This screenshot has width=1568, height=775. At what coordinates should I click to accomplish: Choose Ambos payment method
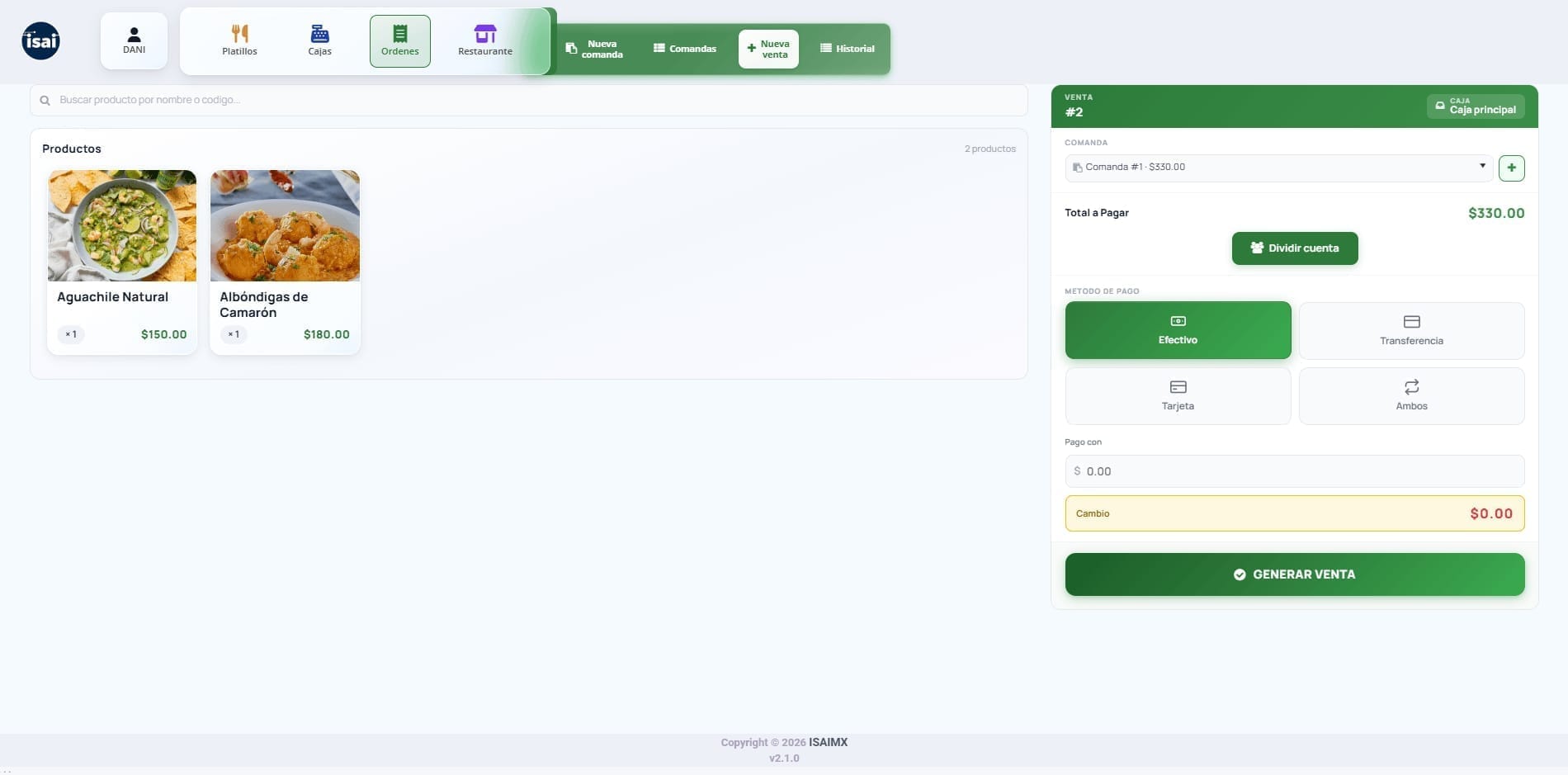tap(1411, 396)
